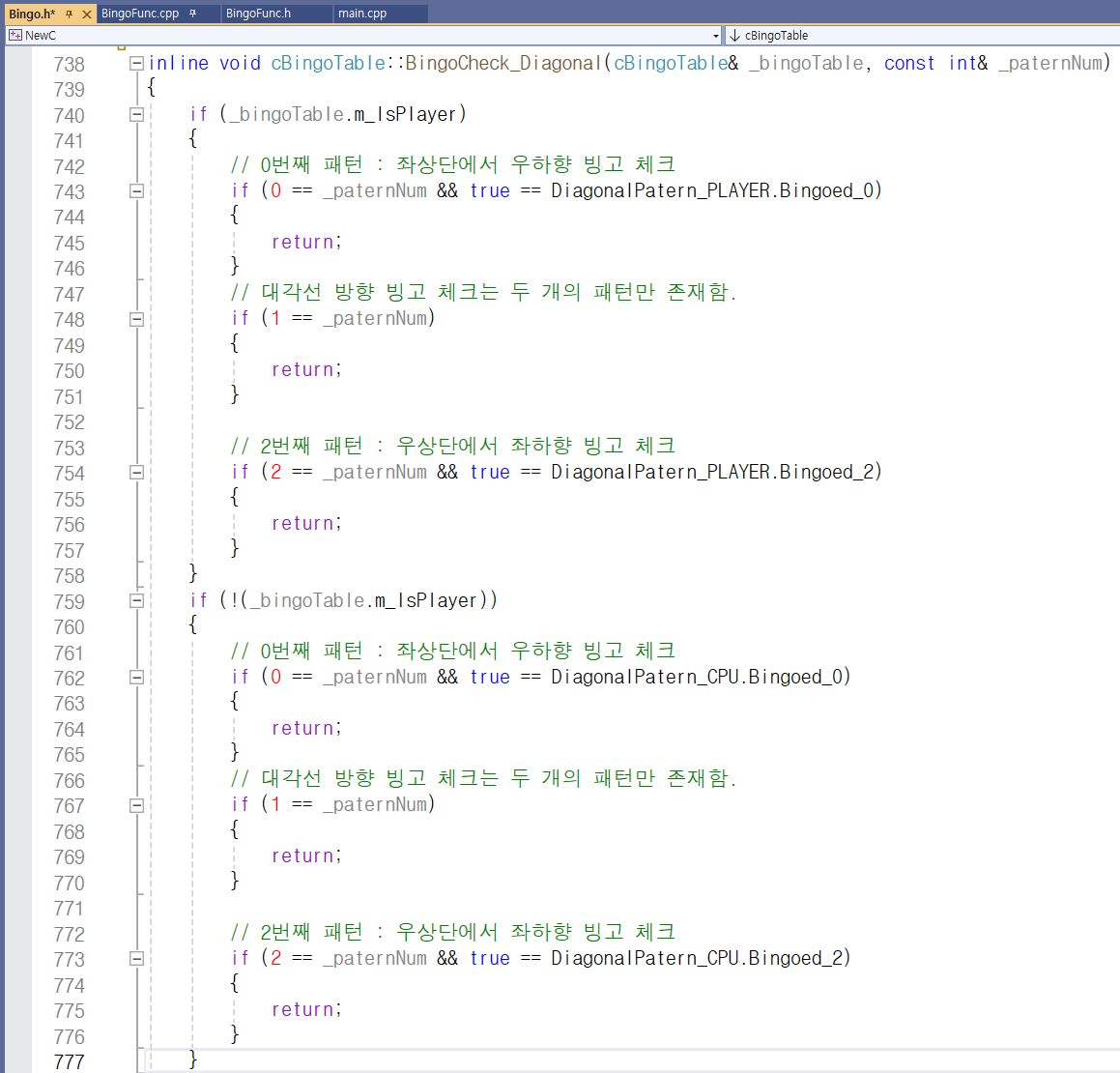Collapse the if block at line 754

[x=136, y=472]
